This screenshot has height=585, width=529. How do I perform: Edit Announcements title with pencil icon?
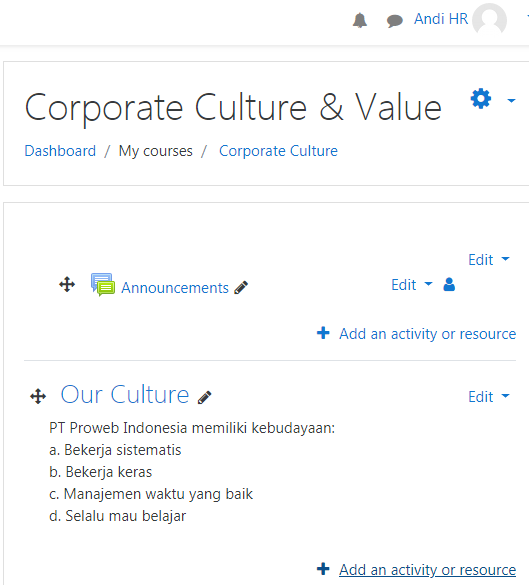click(x=241, y=288)
